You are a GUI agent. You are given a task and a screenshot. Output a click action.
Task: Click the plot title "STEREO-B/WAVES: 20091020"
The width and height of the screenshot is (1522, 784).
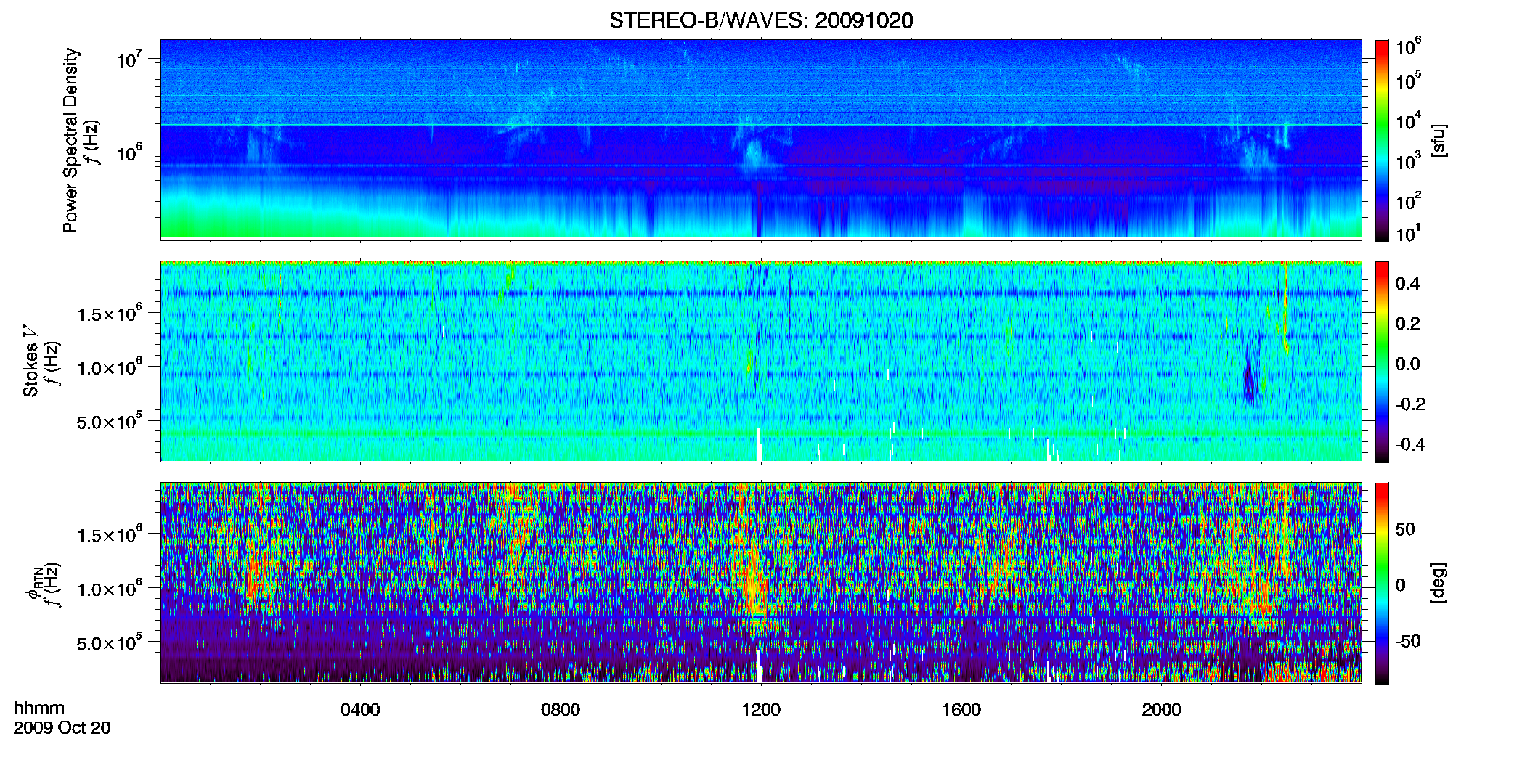(x=761, y=20)
